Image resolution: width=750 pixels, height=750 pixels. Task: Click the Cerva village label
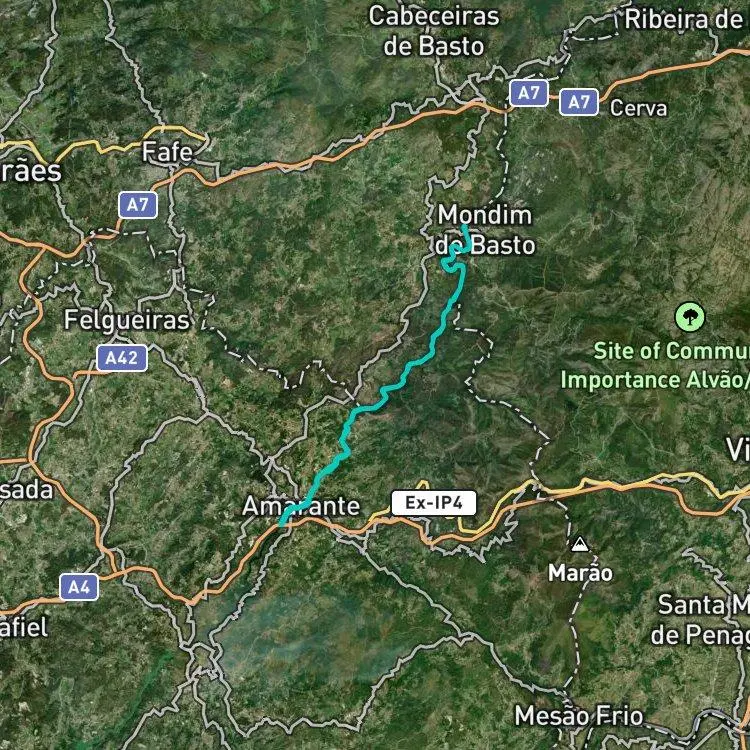639,108
